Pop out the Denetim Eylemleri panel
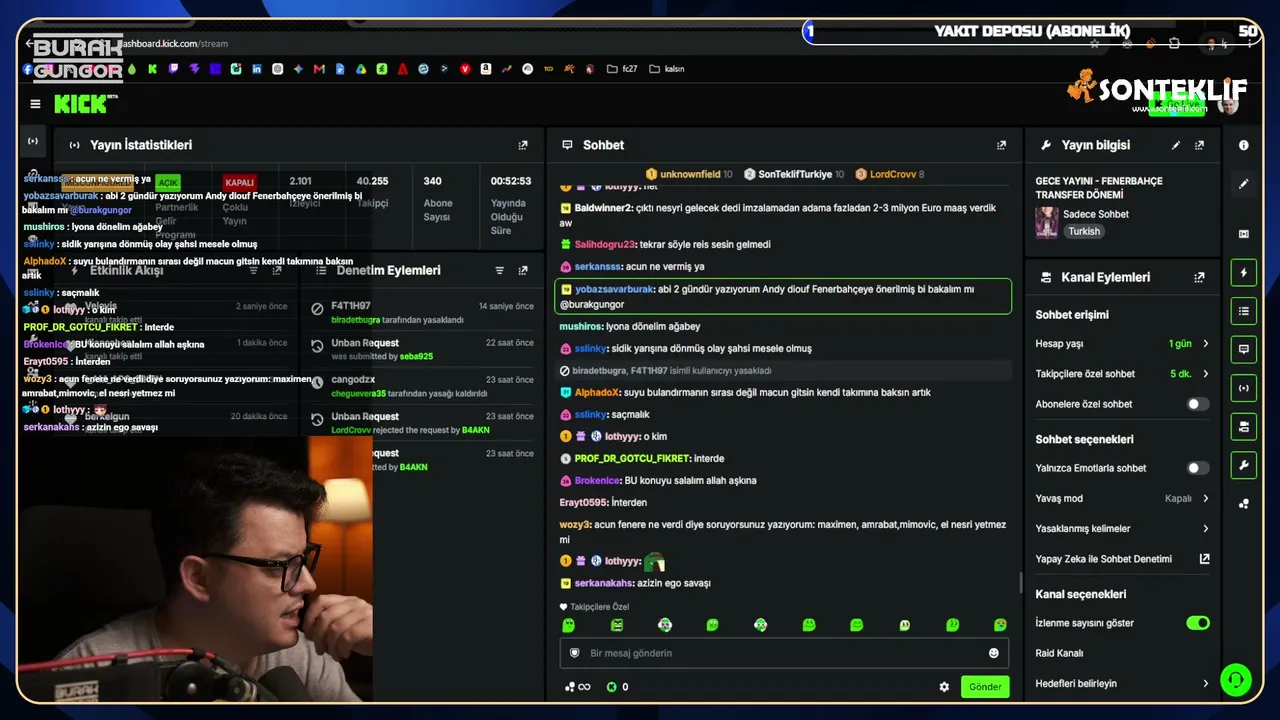Viewport: 1280px width, 720px height. tap(523, 270)
